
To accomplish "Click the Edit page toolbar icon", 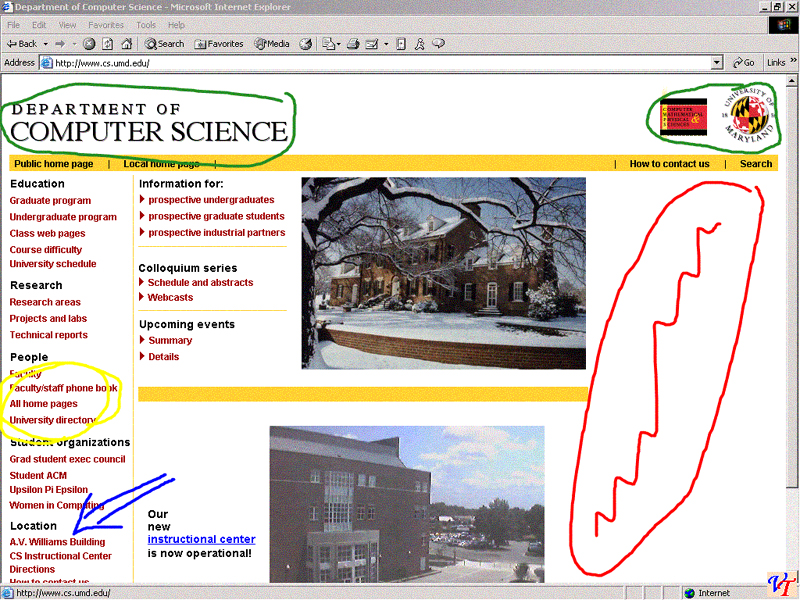I will [x=372, y=44].
